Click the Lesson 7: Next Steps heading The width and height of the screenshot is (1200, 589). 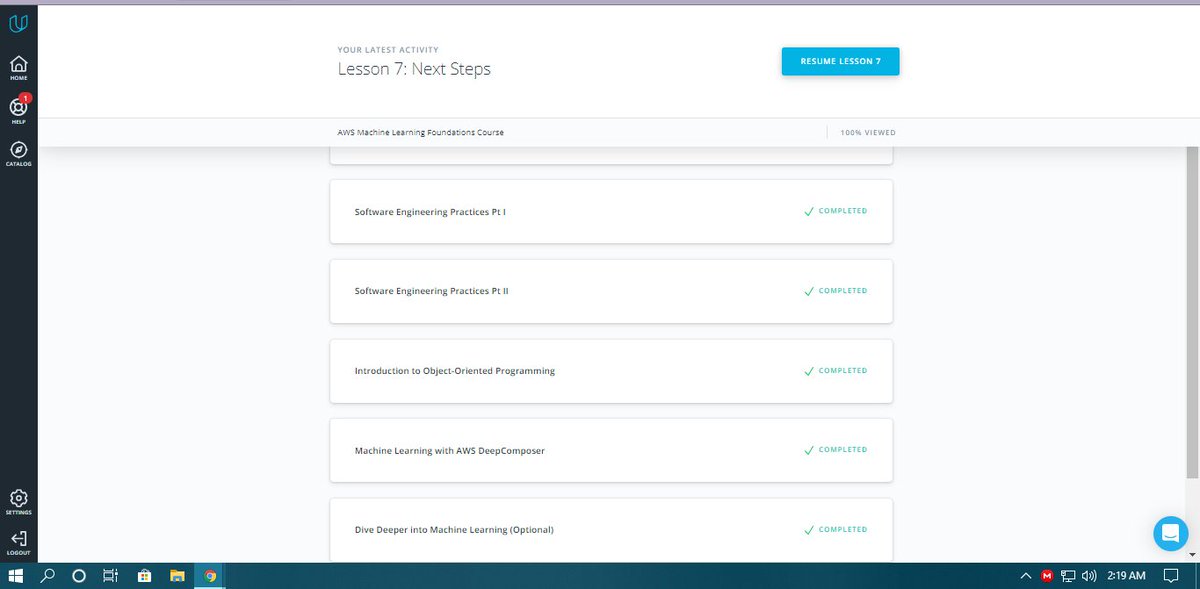[x=414, y=69]
